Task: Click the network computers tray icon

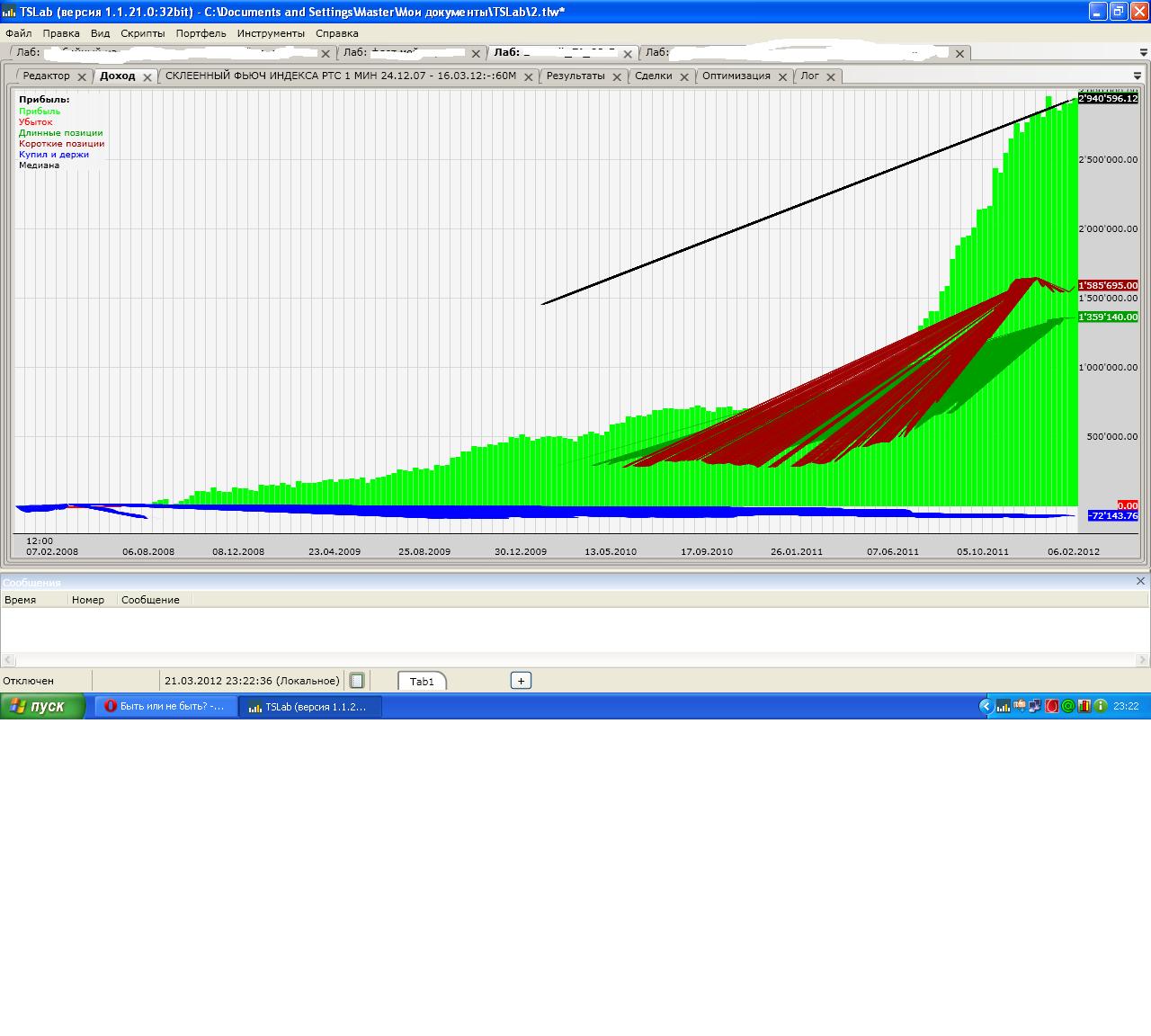Action: tap(1035, 707)
